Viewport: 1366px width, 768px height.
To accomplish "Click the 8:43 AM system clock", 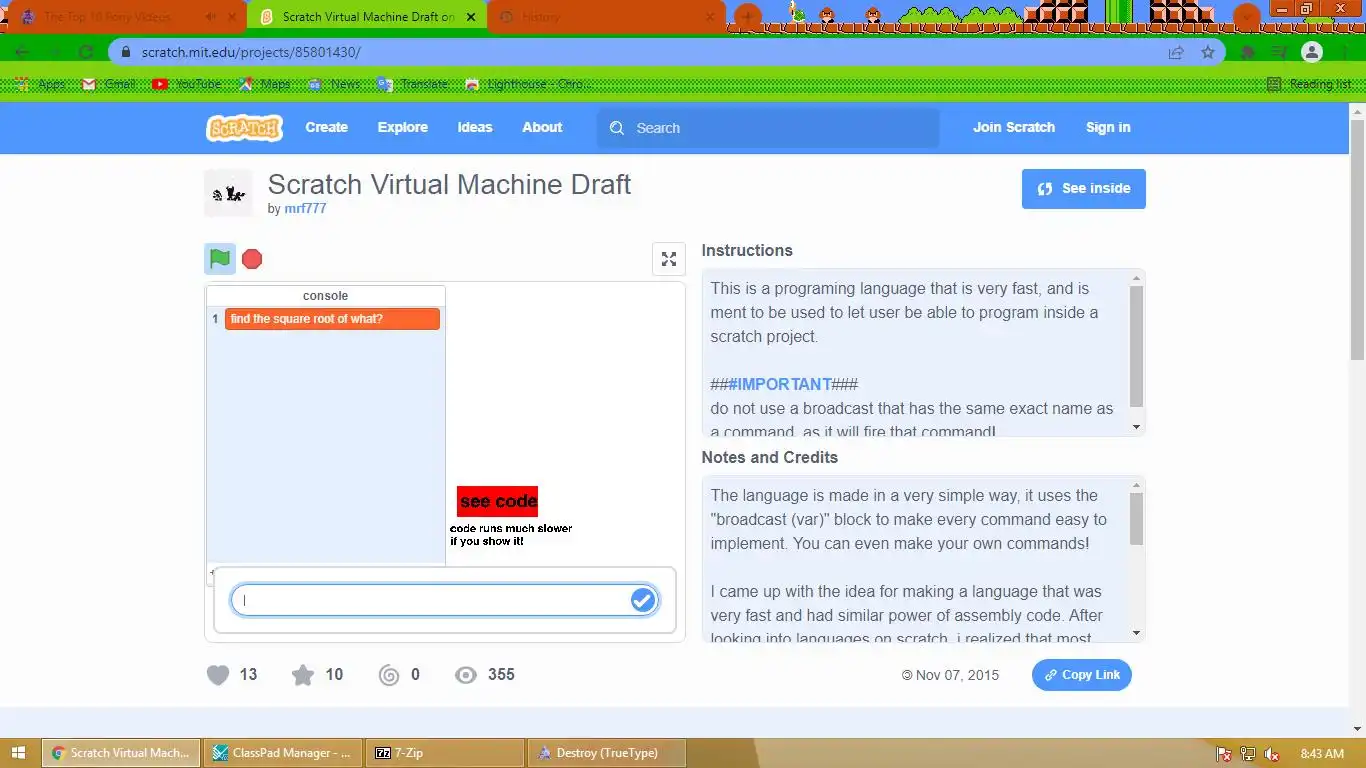I will pyautogui.click(x=1322, y=753).
